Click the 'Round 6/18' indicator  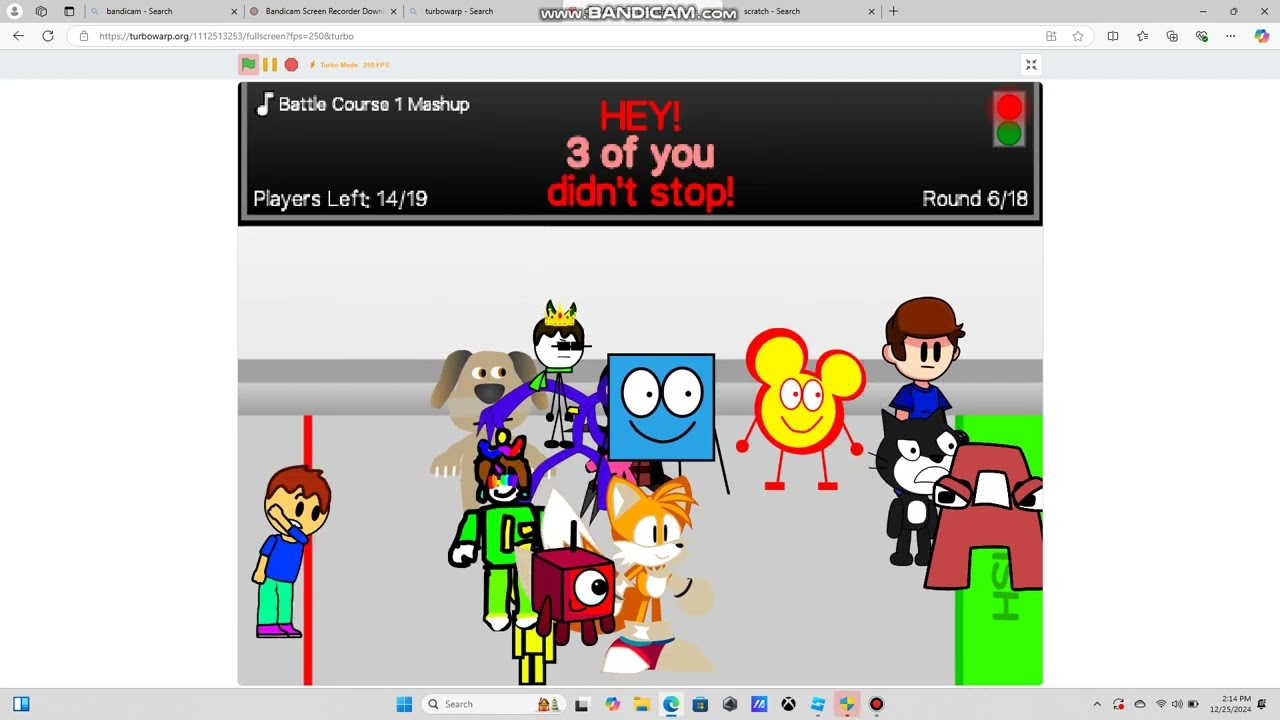974,199
